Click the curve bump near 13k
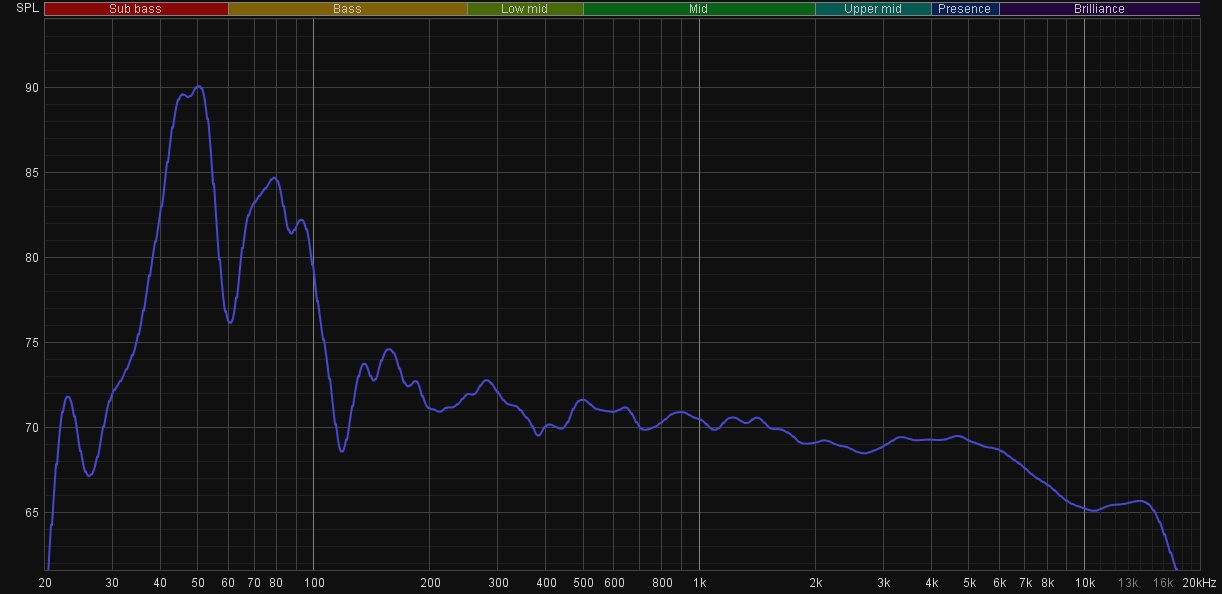Screen dimensions: 1222x594 (1138, 501)
